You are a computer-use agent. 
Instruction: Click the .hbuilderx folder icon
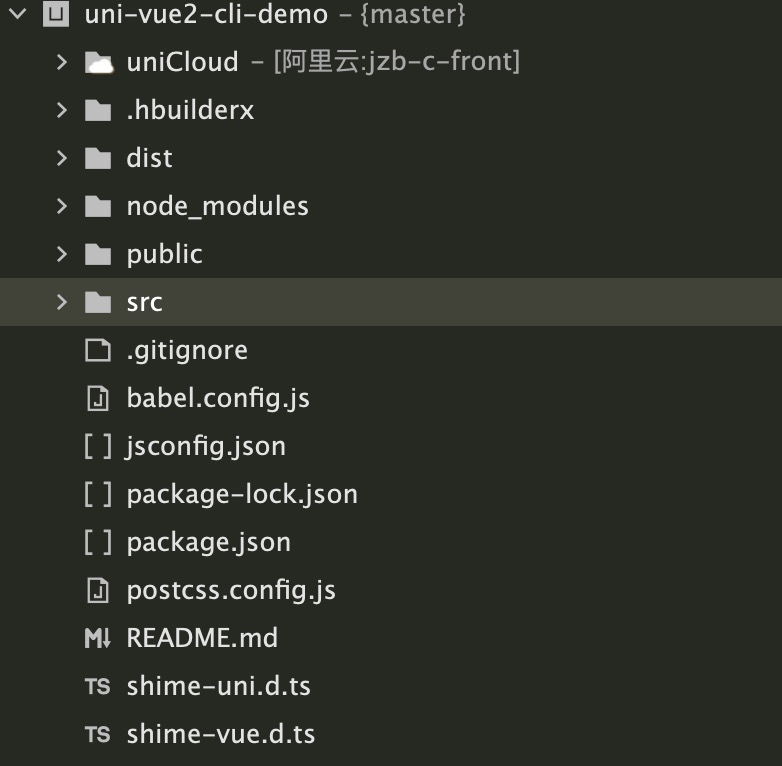pos(98,110)
